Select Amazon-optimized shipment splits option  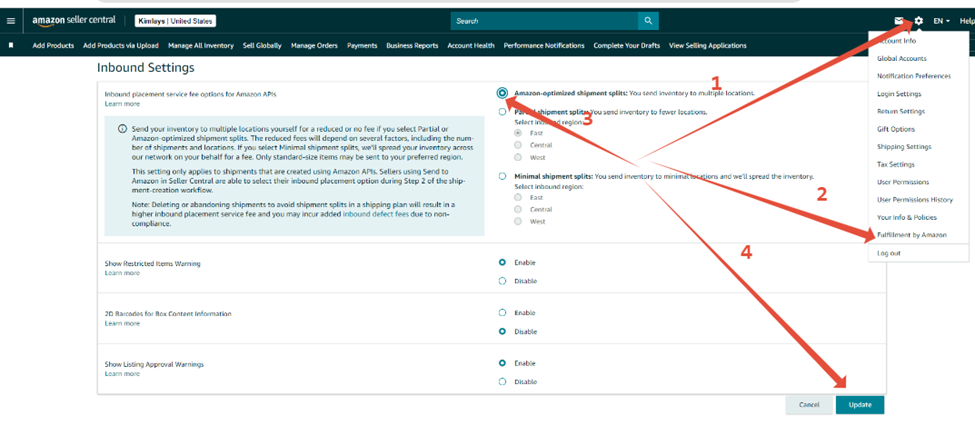tap(502, 93)
